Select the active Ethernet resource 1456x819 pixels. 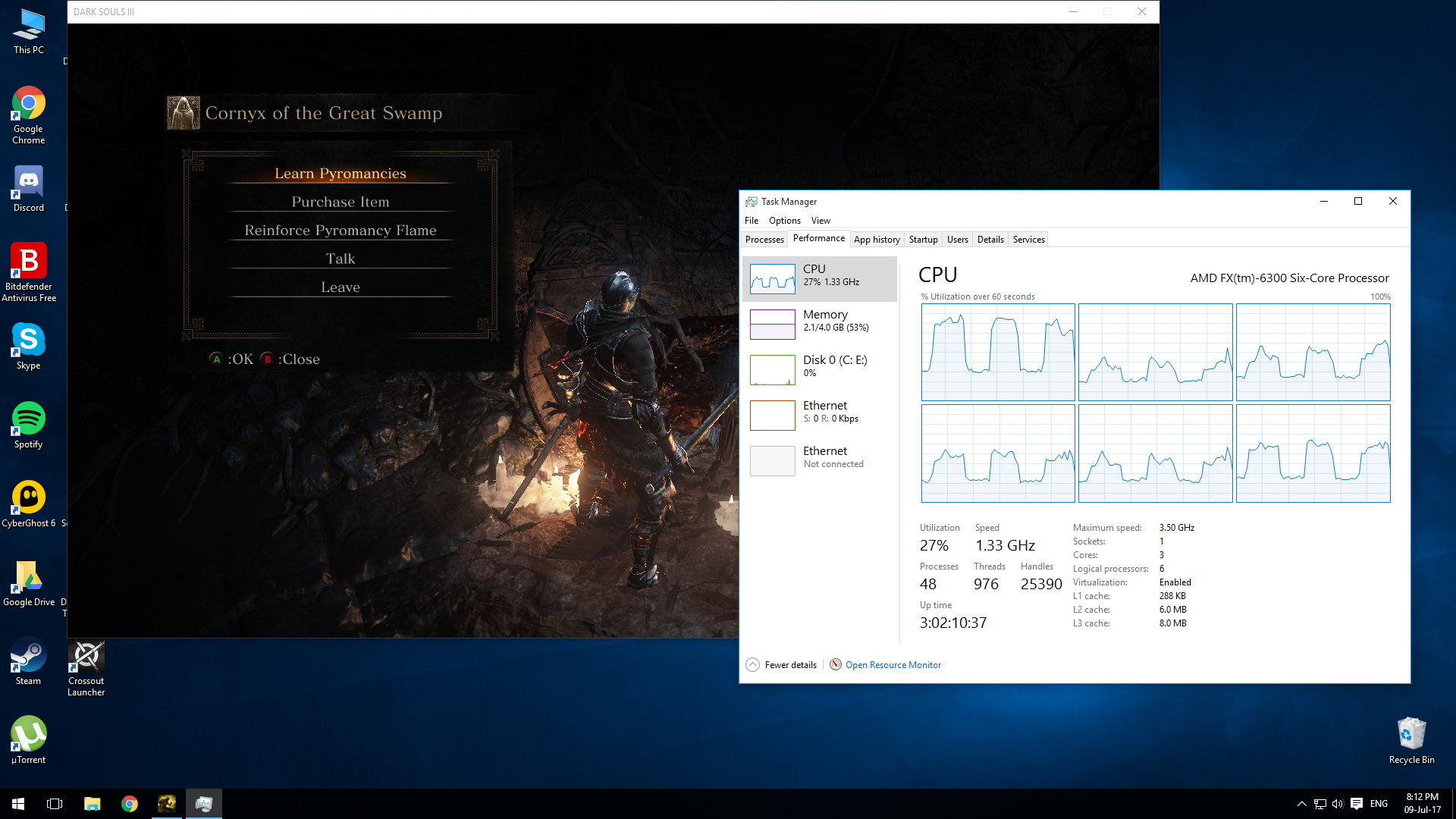[820, 415]
